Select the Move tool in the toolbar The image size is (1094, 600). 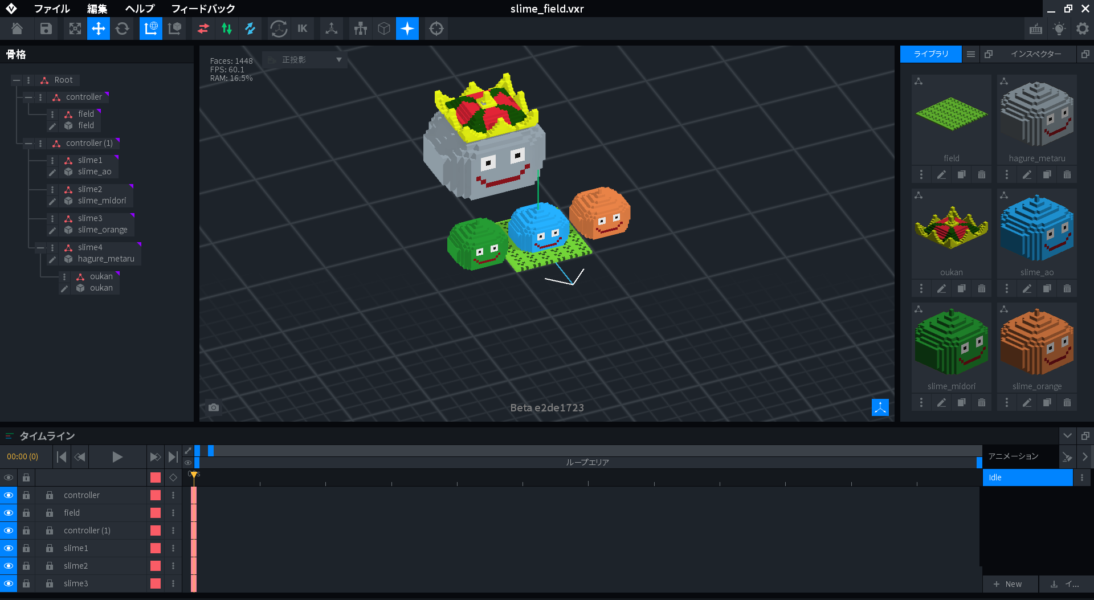click(98, 29)
